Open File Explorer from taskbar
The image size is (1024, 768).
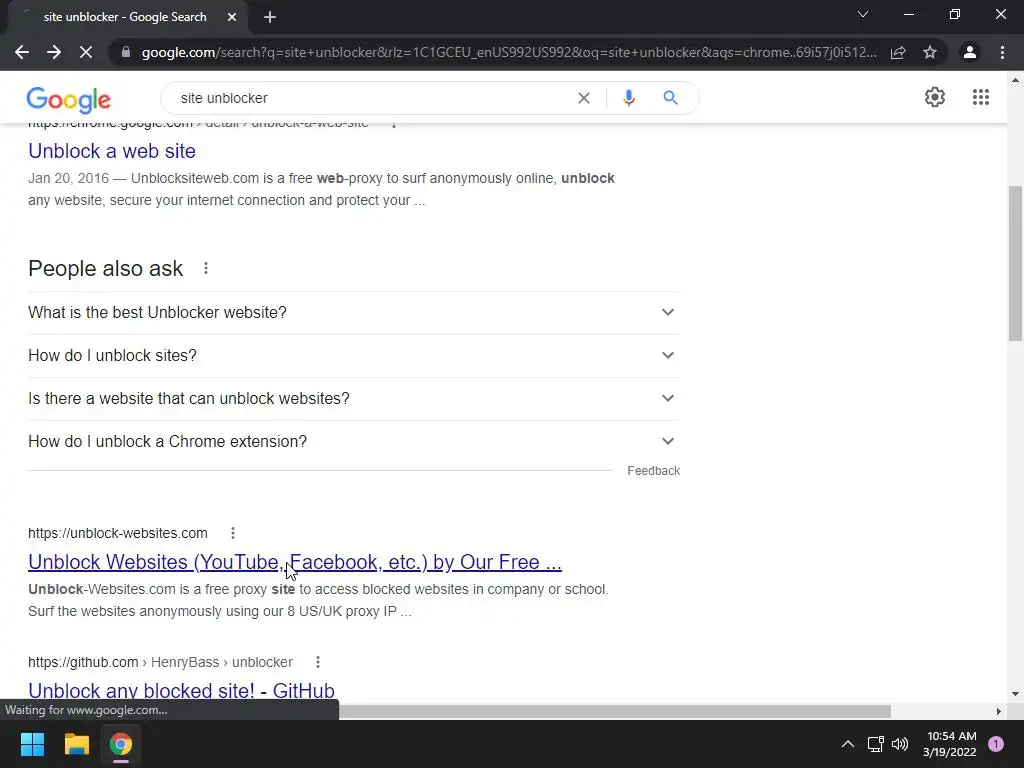[76, 744]
